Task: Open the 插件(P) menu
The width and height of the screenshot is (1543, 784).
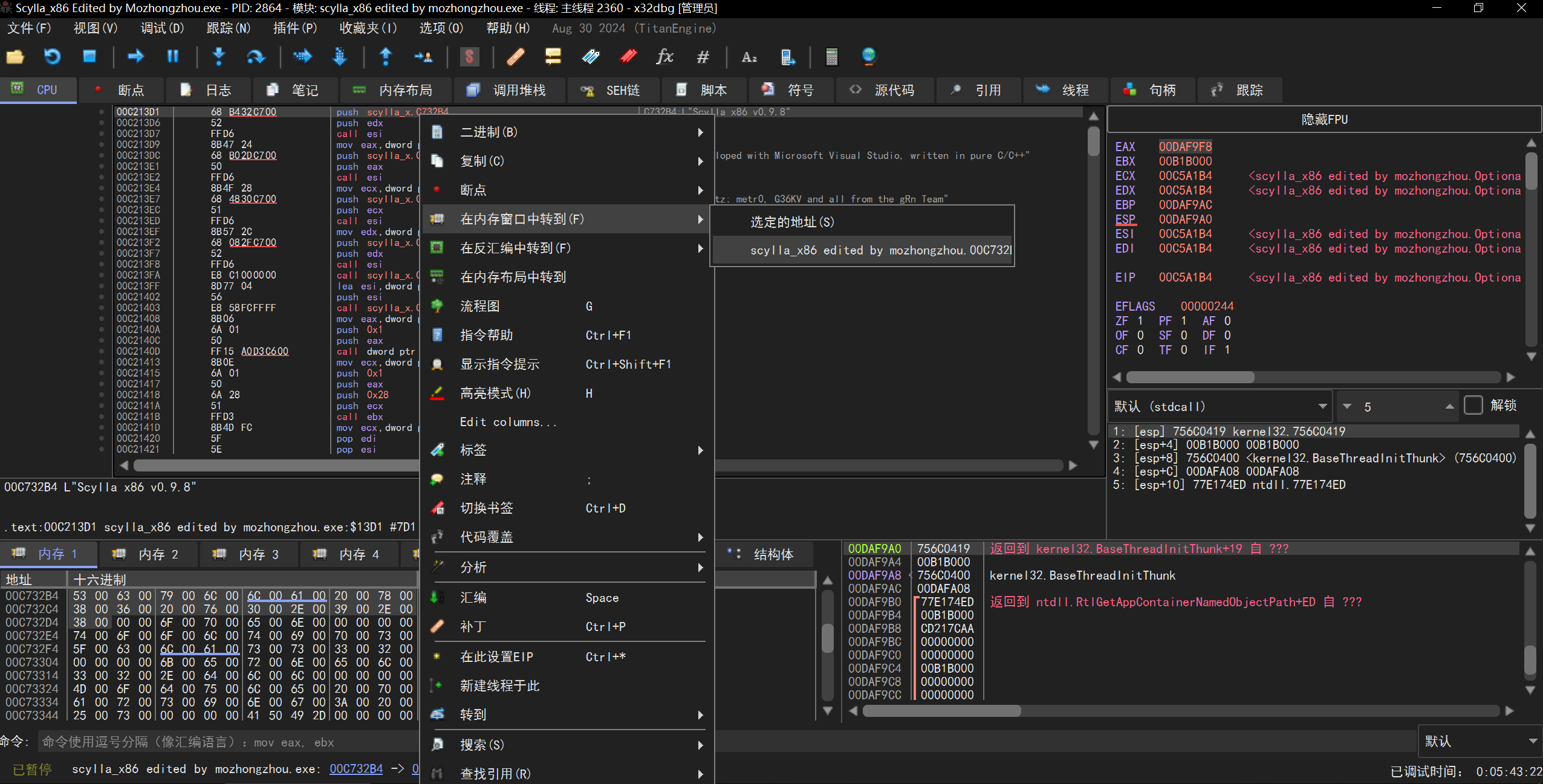Action: 295,28
